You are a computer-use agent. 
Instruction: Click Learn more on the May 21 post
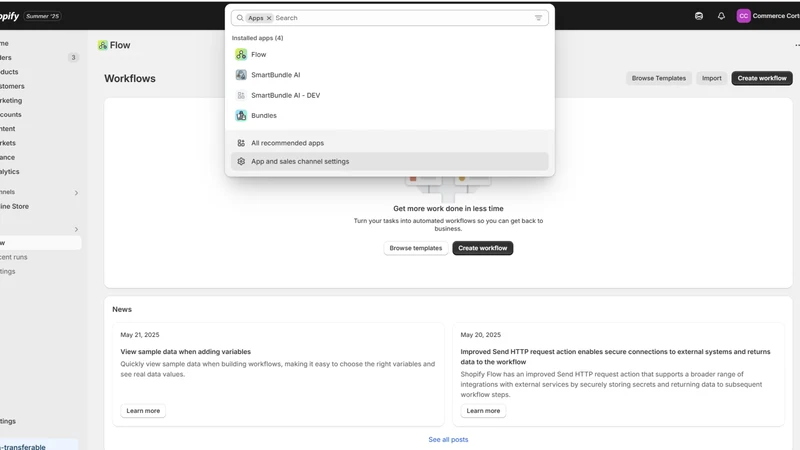coord(143,411)
